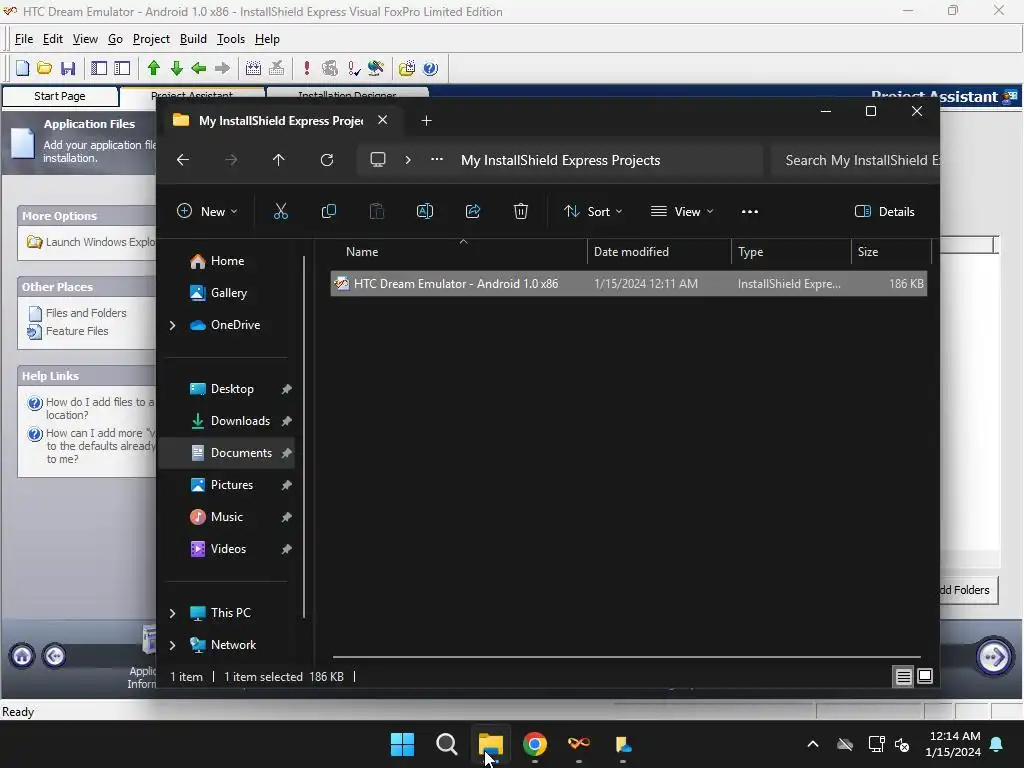
Task: Click the Copy icon in Explorer toolbar
Action: click(328, 211)
